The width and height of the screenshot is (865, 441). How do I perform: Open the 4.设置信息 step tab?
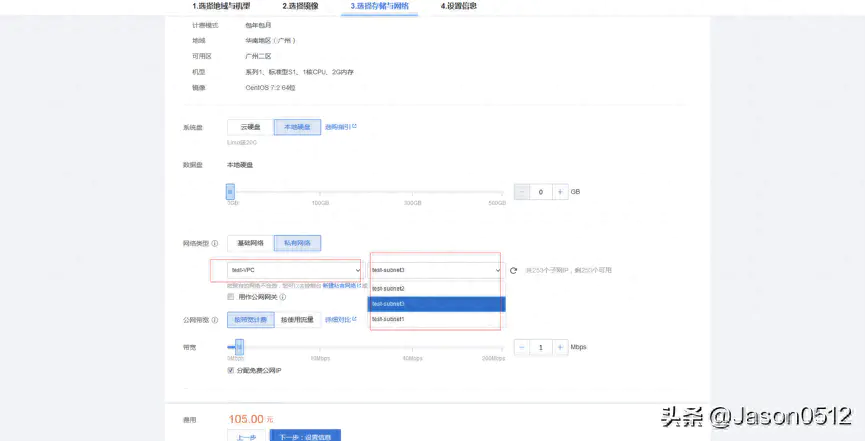click(459, 6)
